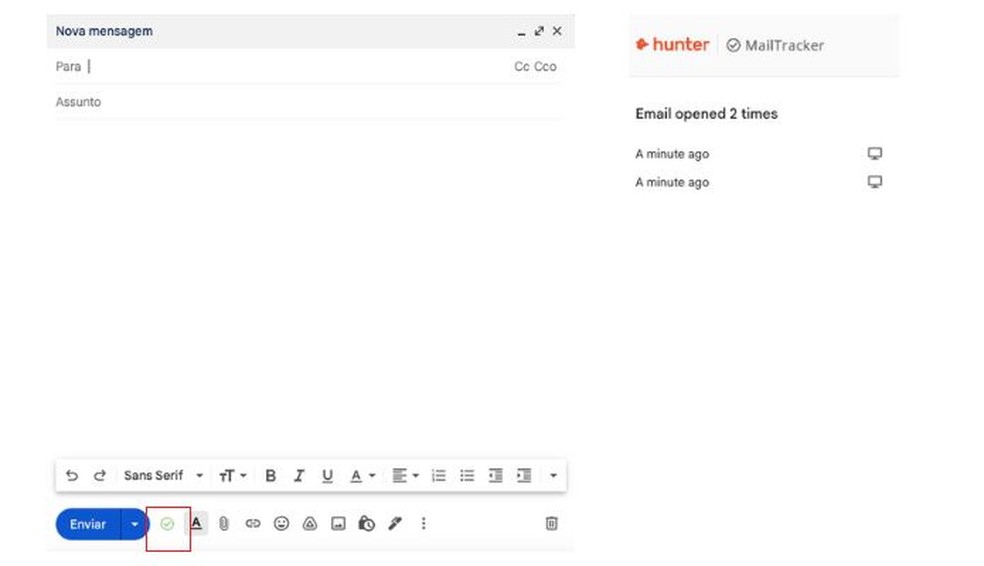The width and height of the screenshot is (984, 566).
Task: Decrease the indent level
Action: click(495, 476)
